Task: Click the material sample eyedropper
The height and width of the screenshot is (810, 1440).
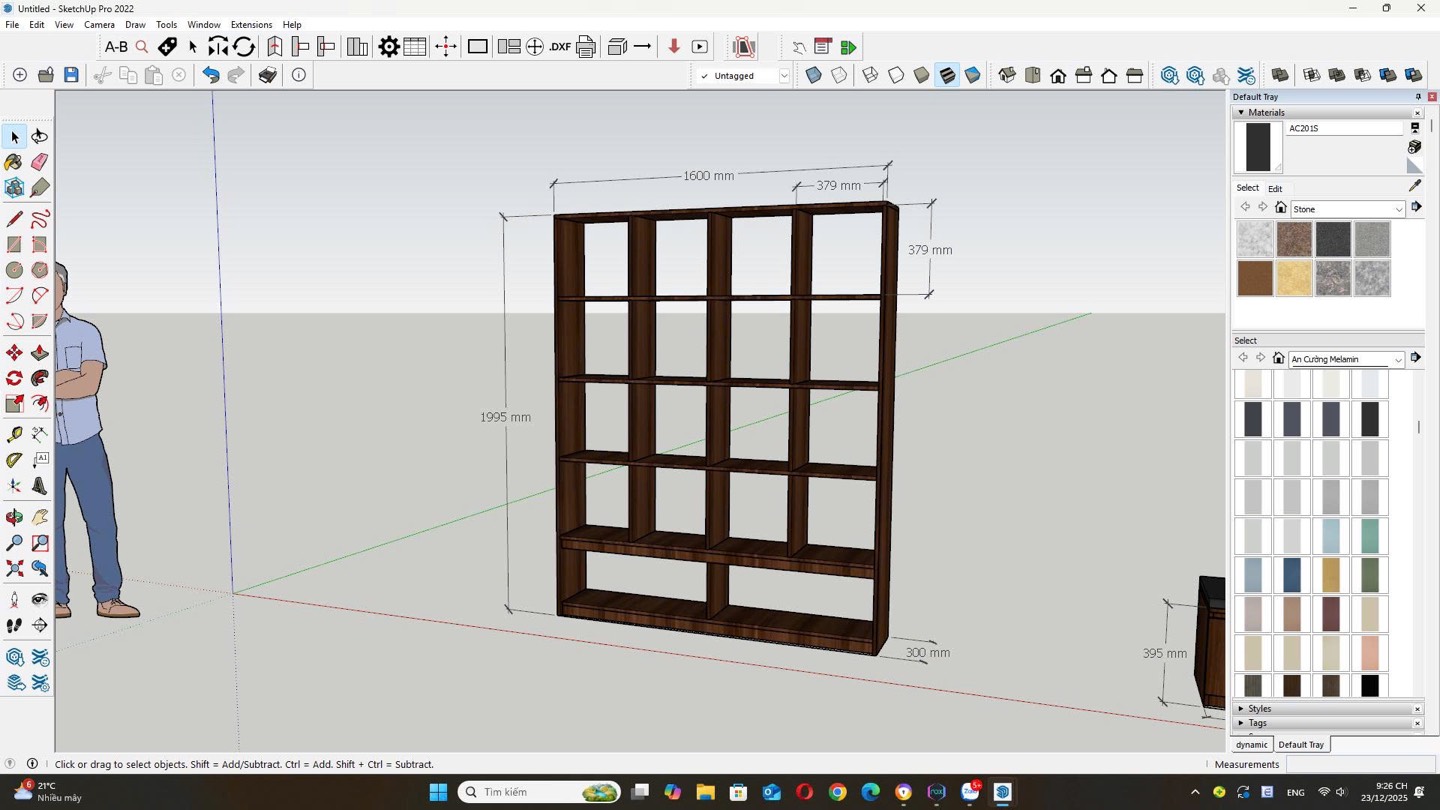Action: coord(1415,186)
